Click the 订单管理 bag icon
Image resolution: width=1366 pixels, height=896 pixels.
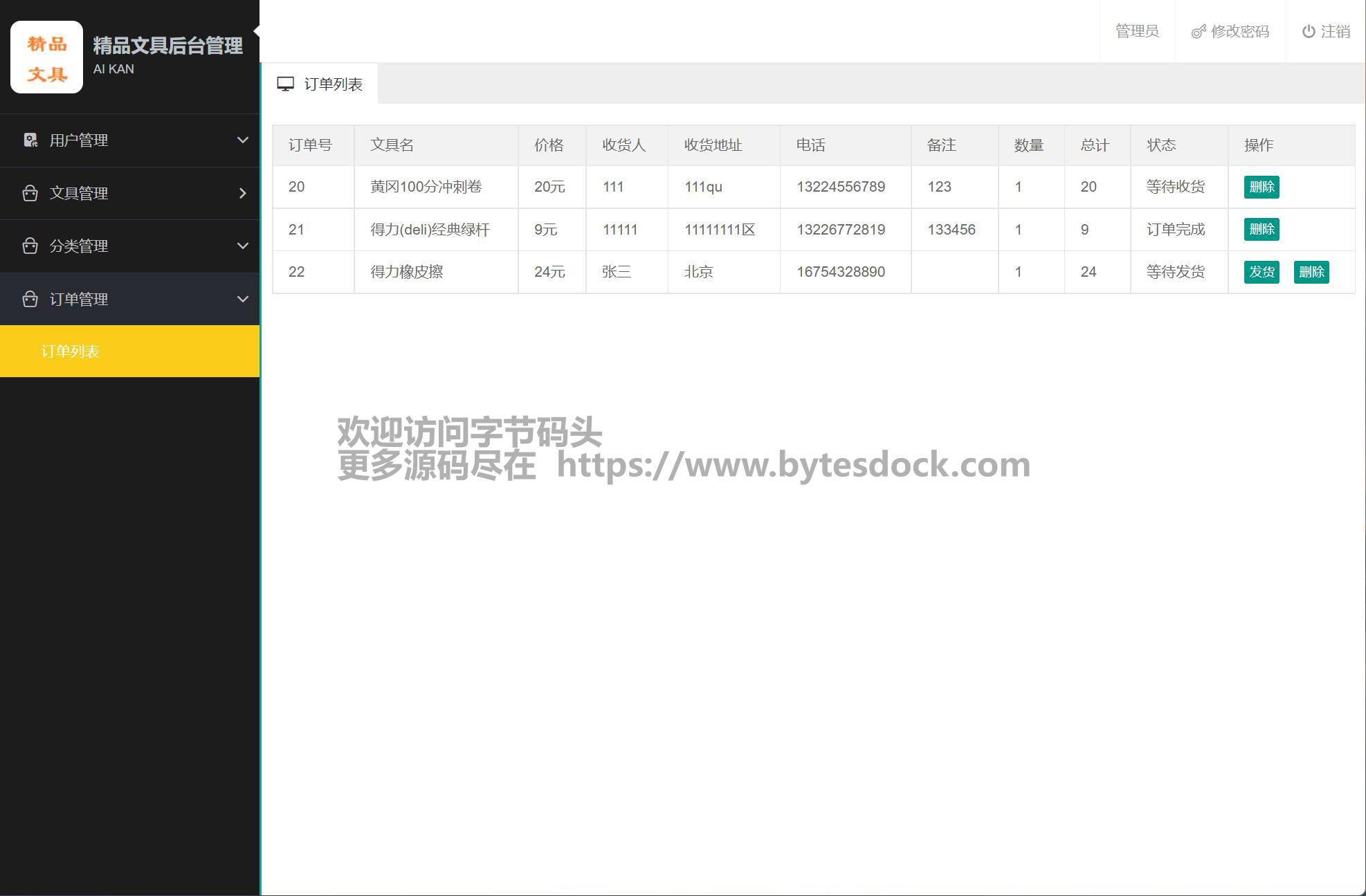click(x=30, y=299)
